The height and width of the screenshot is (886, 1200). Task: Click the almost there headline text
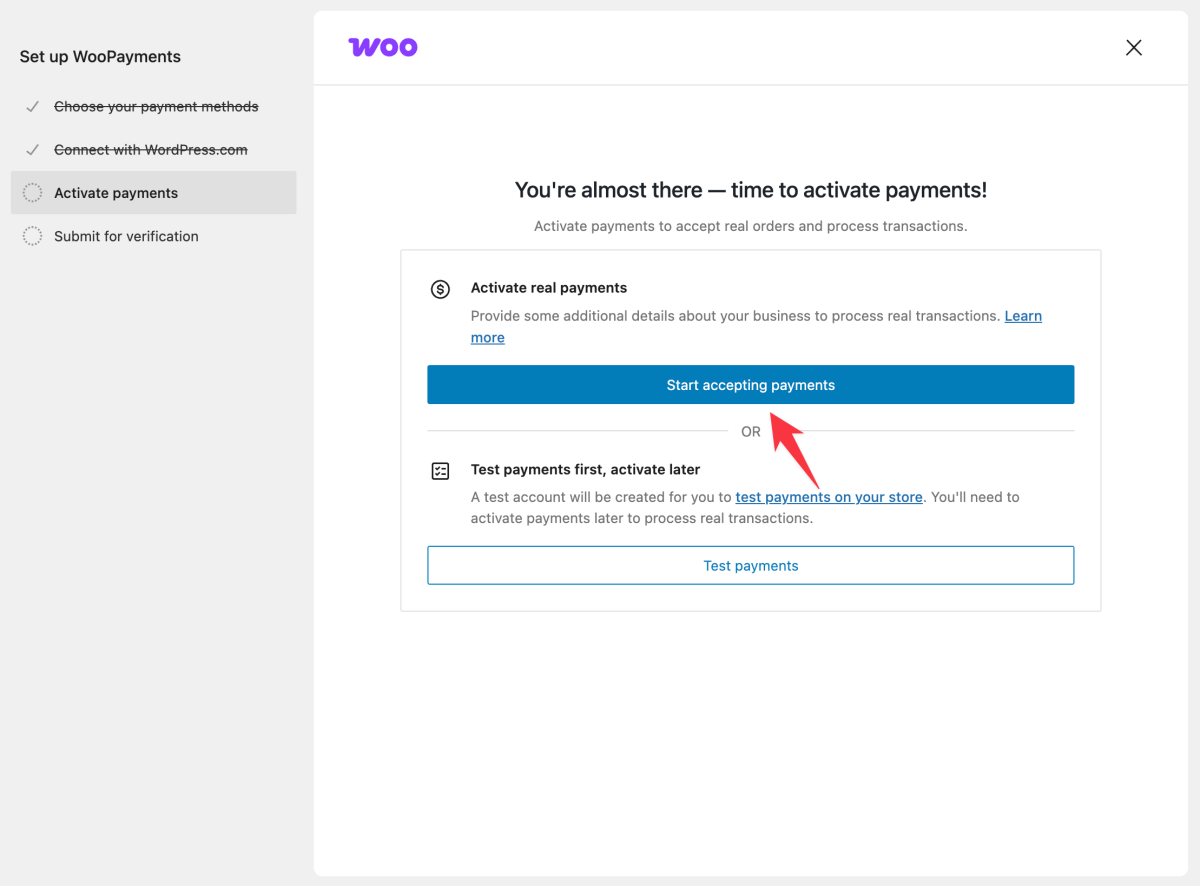click(x=750, y=190)
